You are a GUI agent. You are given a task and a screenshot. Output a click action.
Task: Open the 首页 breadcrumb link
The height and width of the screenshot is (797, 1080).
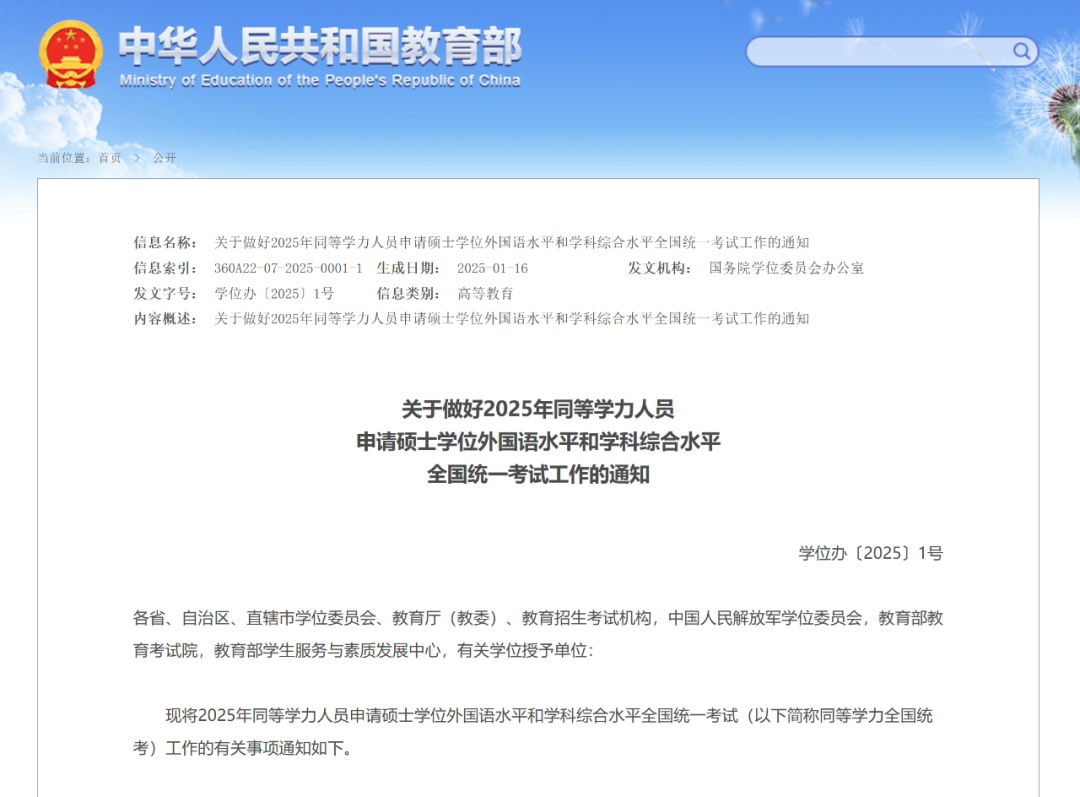[x=109, y=158]
